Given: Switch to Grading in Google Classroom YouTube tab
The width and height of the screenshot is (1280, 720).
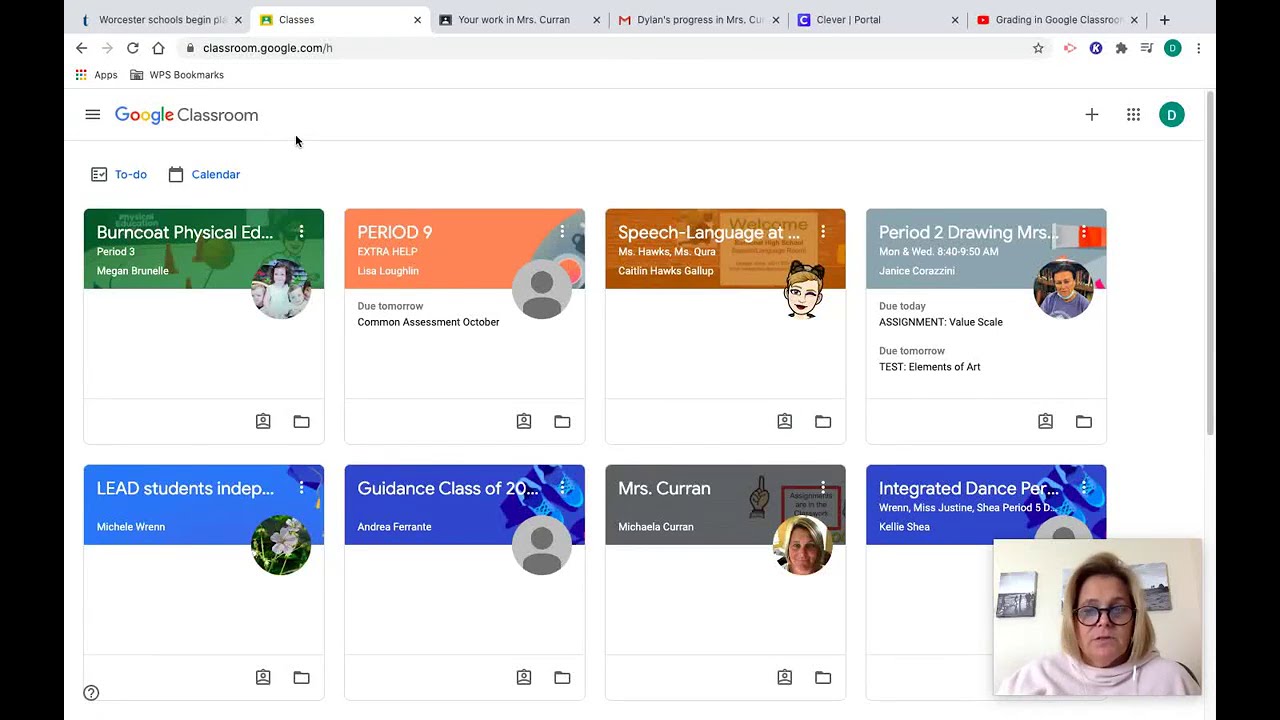Looking at the screenshot, I should point(1055,20).
